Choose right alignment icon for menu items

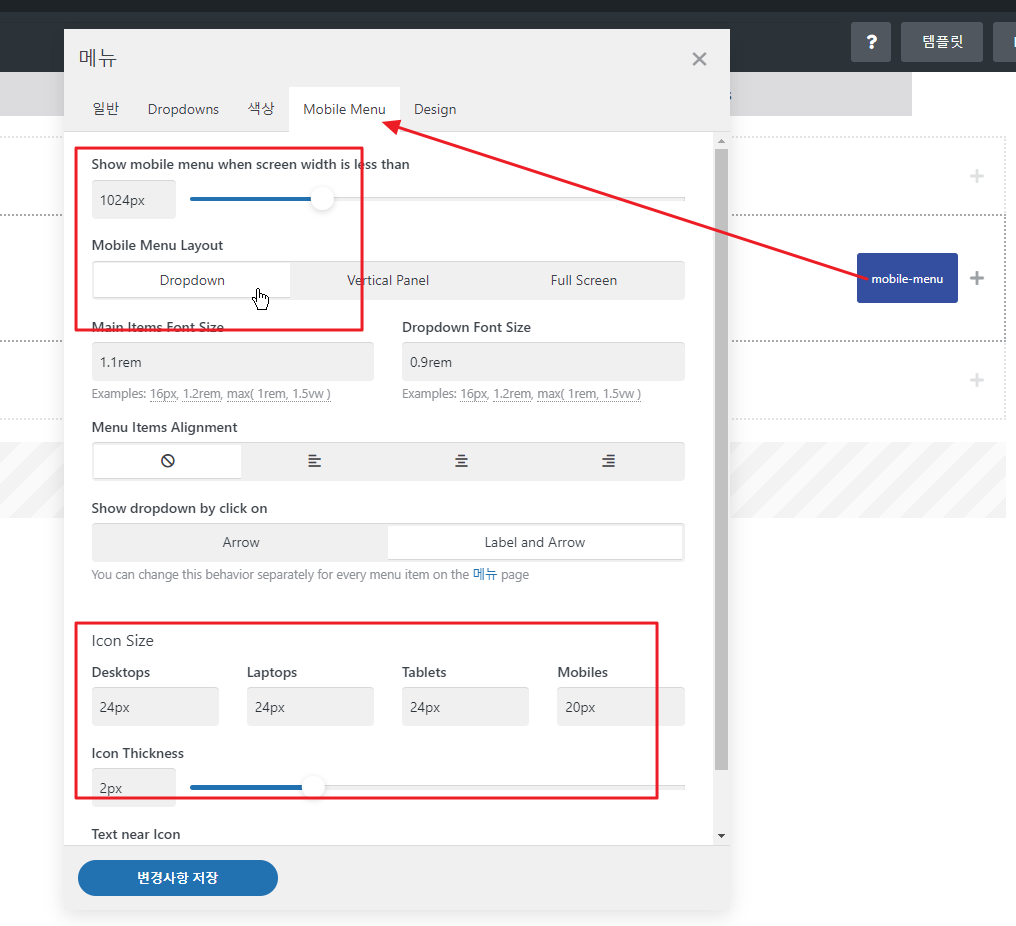click(x=608, y=461)
